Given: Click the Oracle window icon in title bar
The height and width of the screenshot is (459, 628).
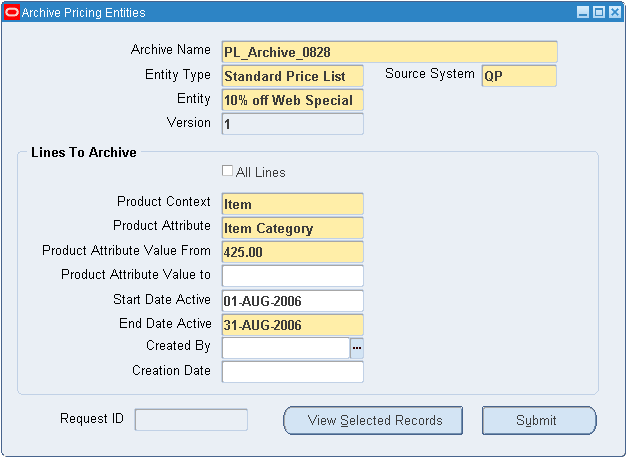Looking at the screenshot, I should click(13, 12).
